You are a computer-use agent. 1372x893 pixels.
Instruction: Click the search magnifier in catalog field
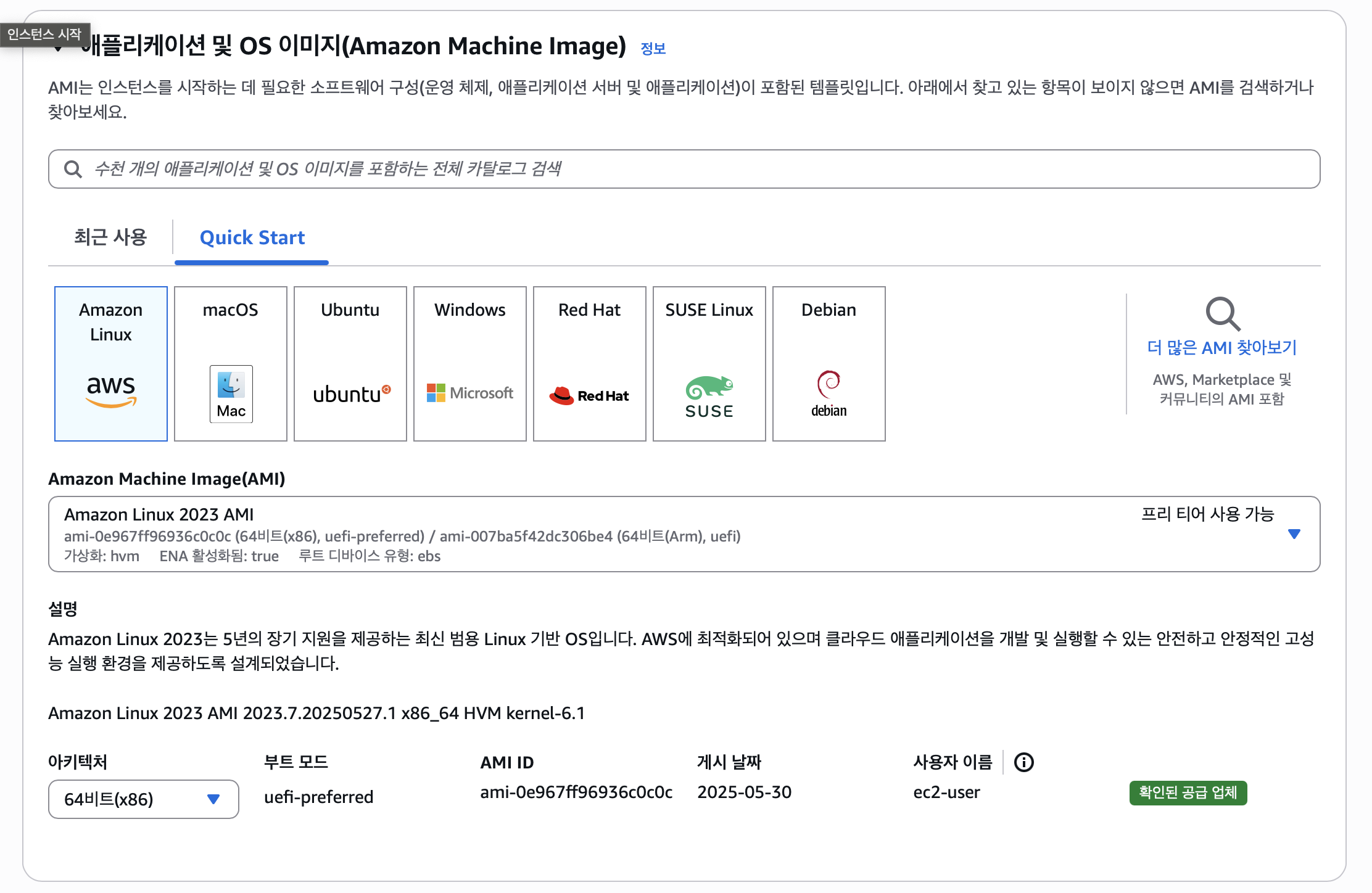(x=73, y=169)
